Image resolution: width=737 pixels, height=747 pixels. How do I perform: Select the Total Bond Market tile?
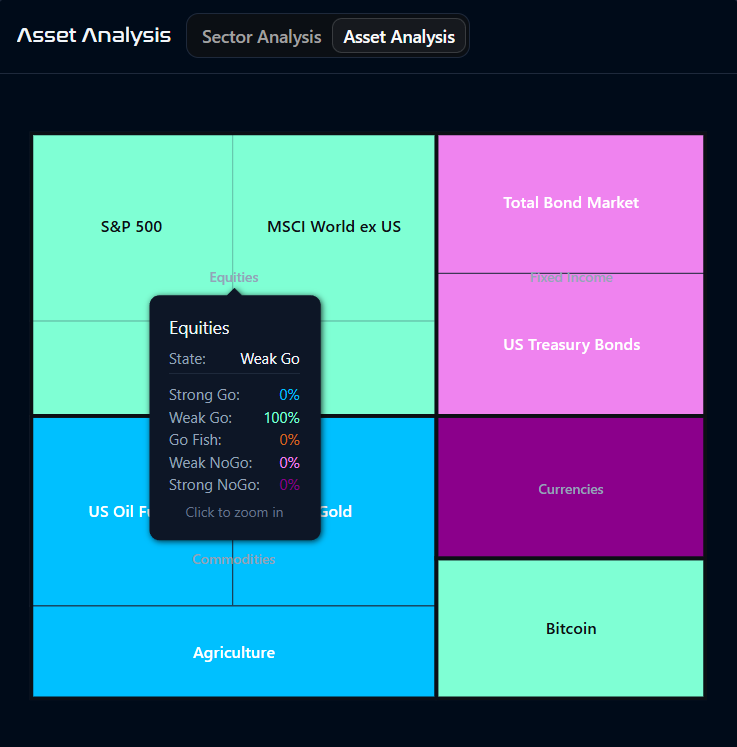pyautogui.click(x=571, y=203)
